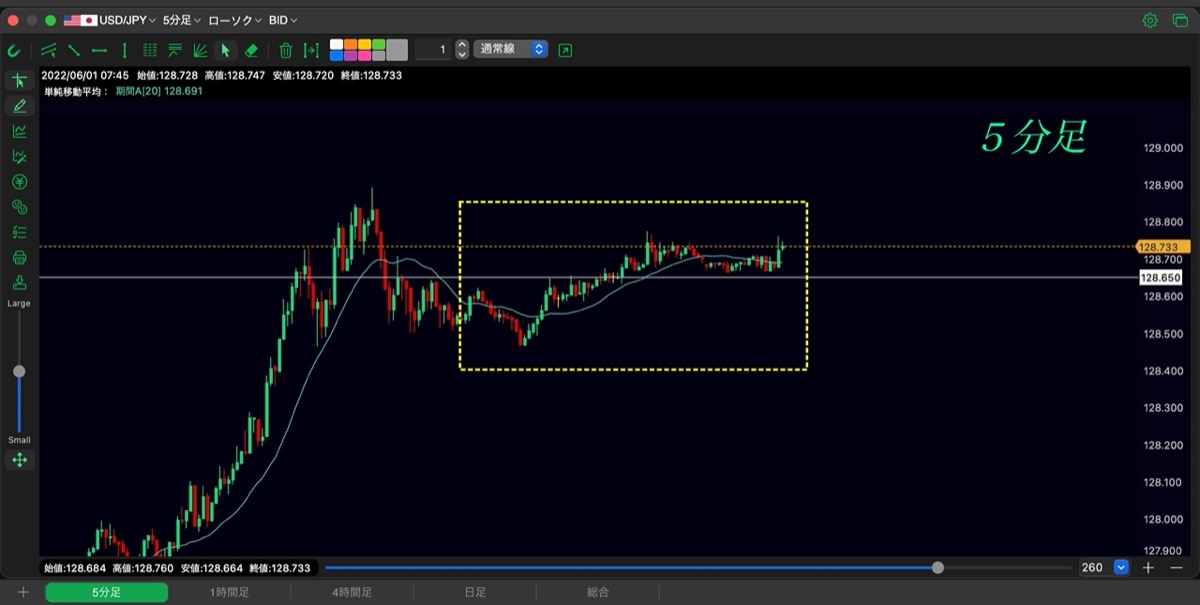Open the 通常線 line style dropdown
This screenshot has width=1200, height=605.
tap(511, 49)
